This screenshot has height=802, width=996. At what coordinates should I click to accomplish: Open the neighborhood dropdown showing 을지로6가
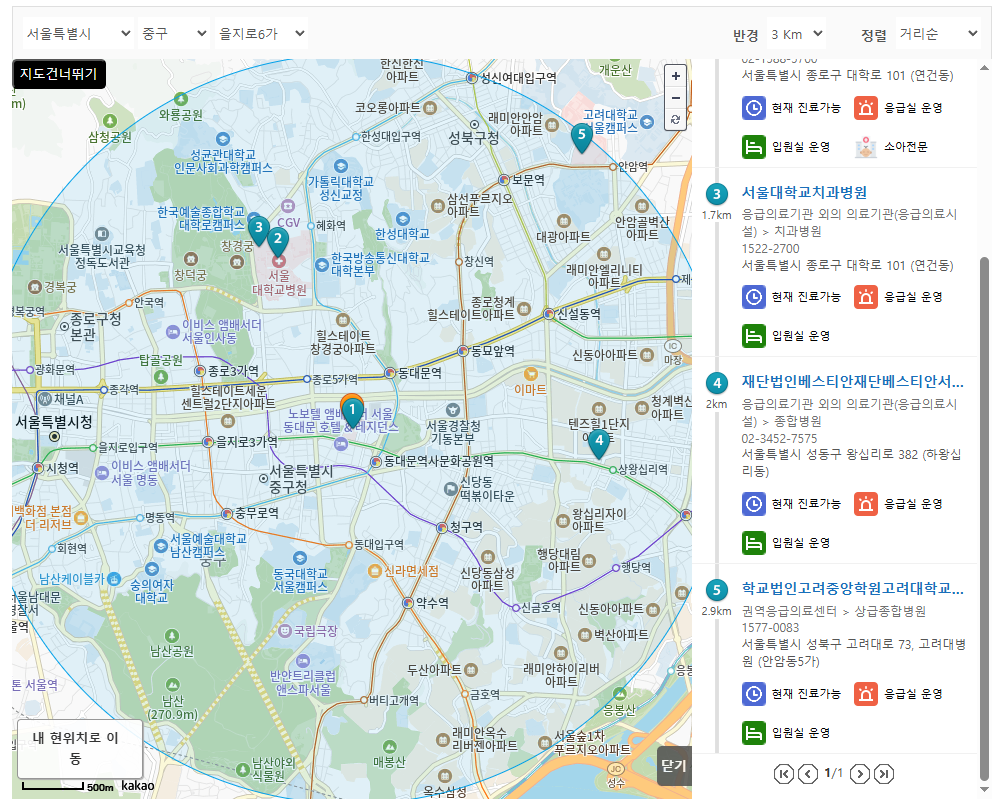coord(261,34)
